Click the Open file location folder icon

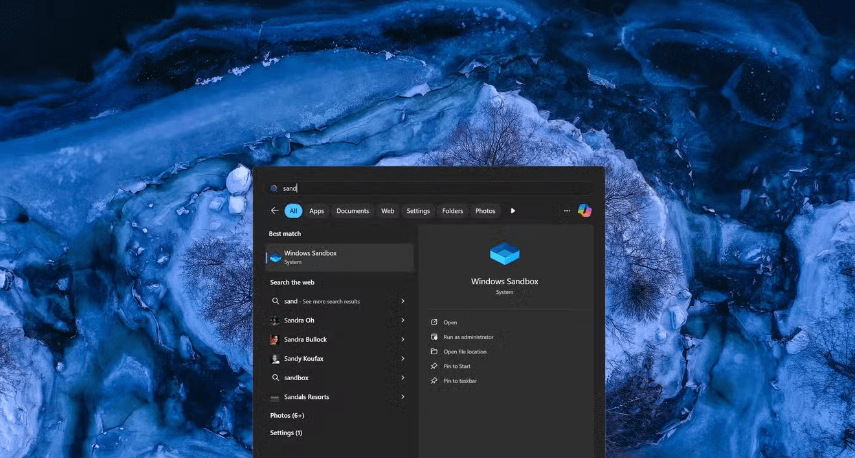434,352
